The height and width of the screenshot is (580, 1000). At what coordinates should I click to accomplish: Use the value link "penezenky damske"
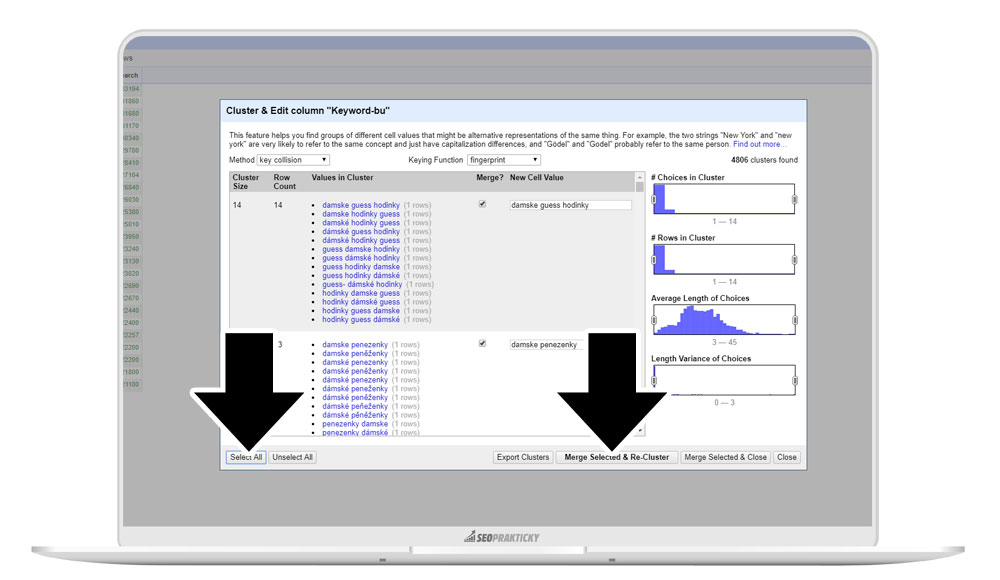coord(355,424)
